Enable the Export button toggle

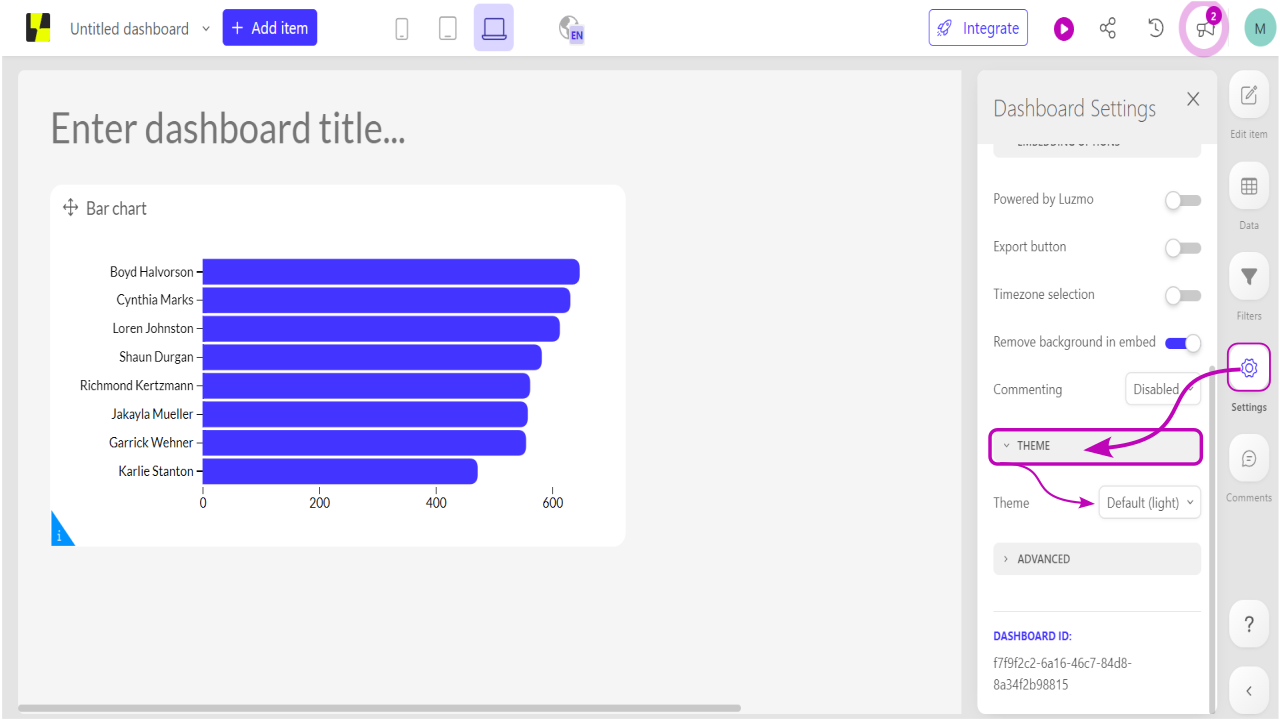click(1182, 248)
